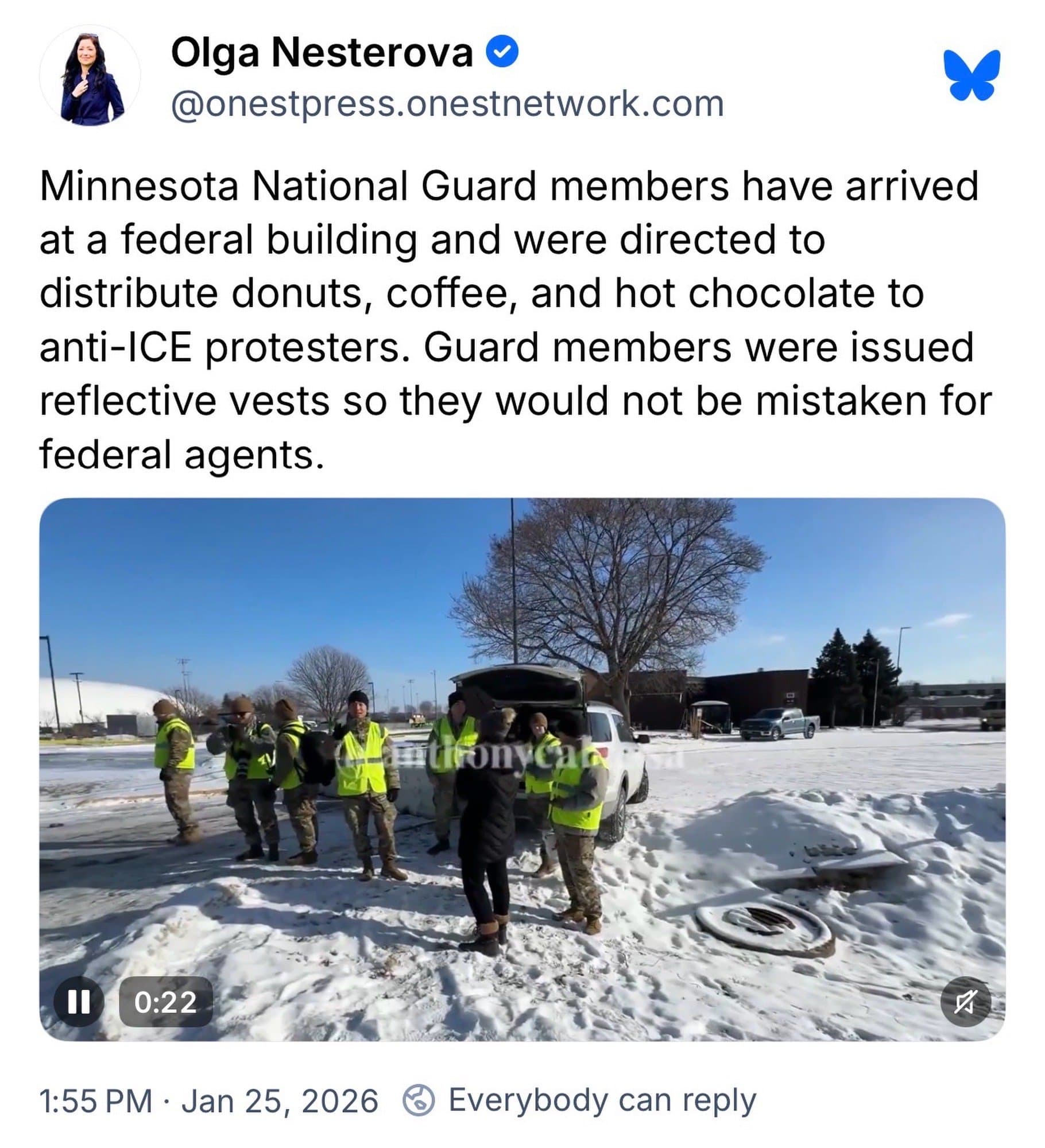Open the @onestpress.onestnetwork.com handle
Viewport: 1045px width, 1148px height.
[x=447, y=104]
